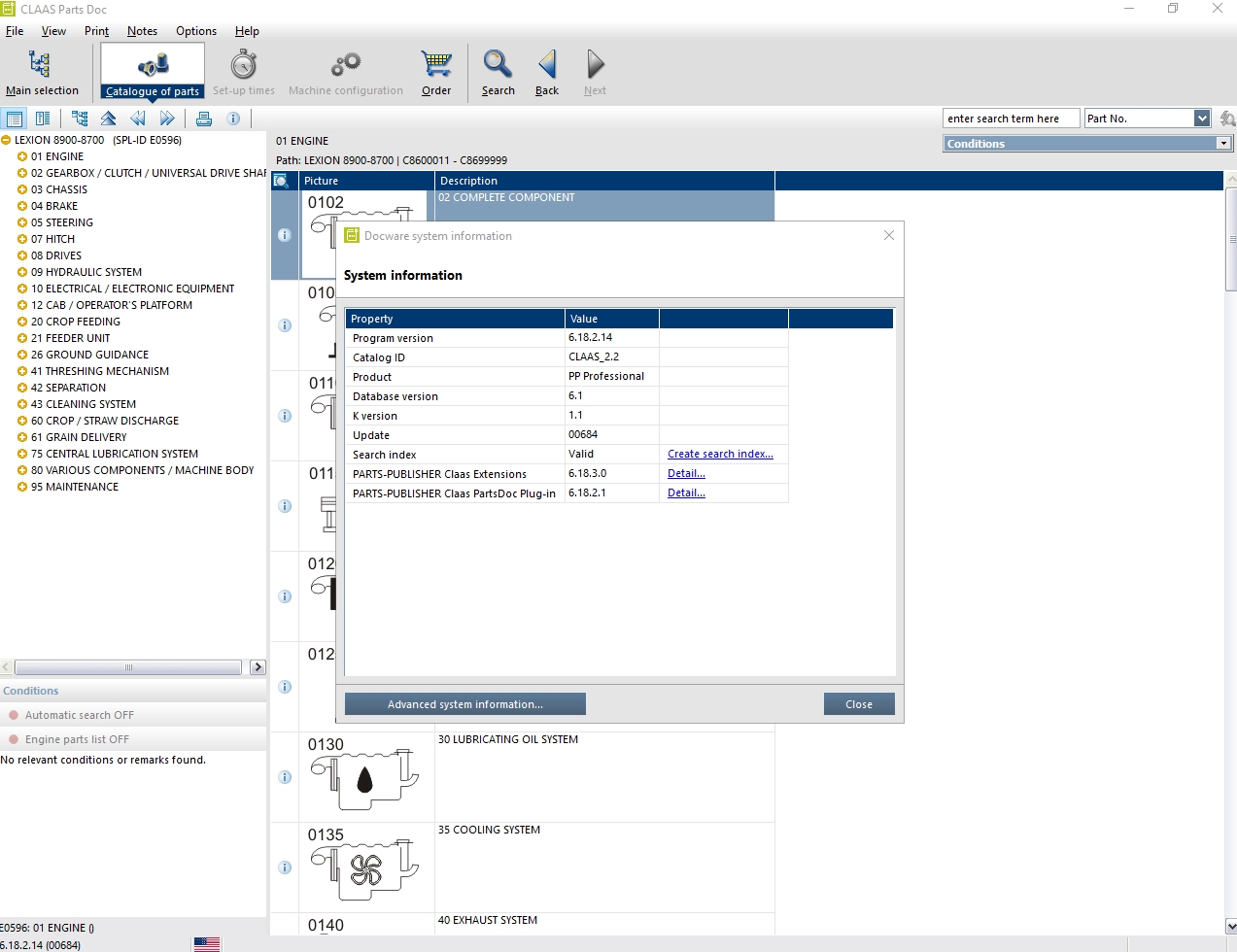Open the View menu
1237x952 pixels.
(x=53, y=31)
